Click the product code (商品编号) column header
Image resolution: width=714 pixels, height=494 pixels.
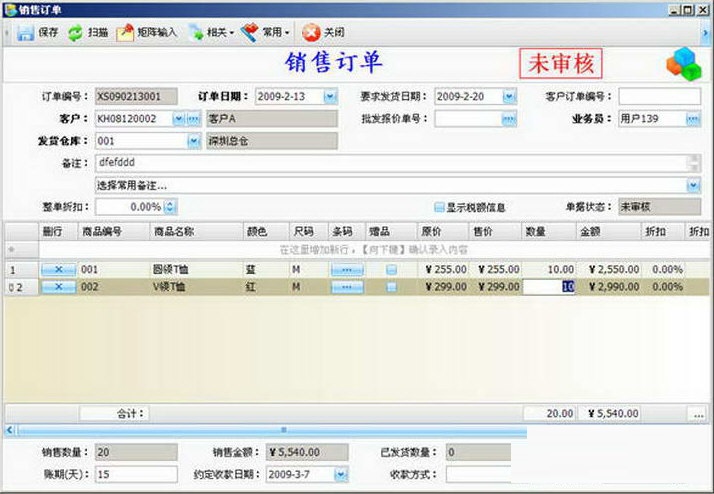114,232
